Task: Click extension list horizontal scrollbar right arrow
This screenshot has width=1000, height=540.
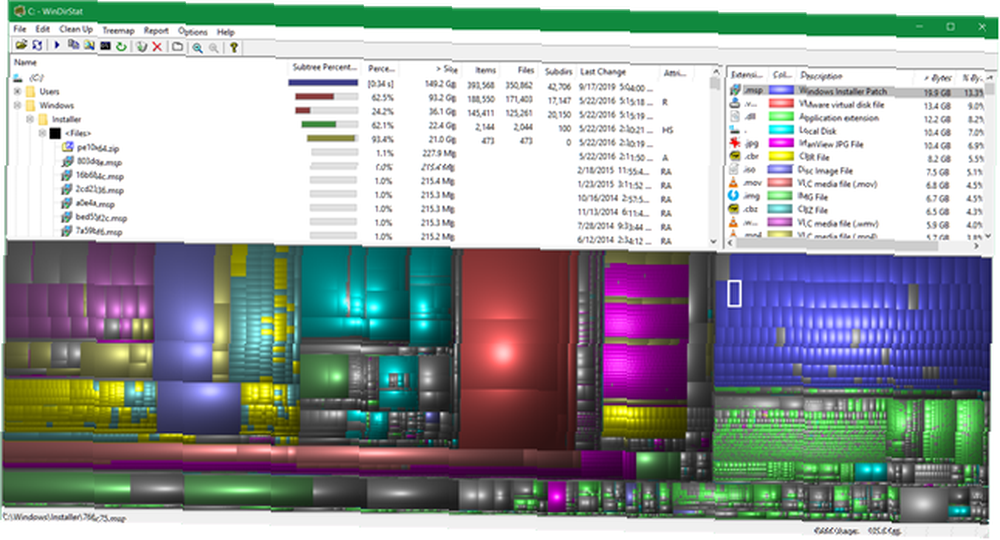Action: (x=976, y=247)
